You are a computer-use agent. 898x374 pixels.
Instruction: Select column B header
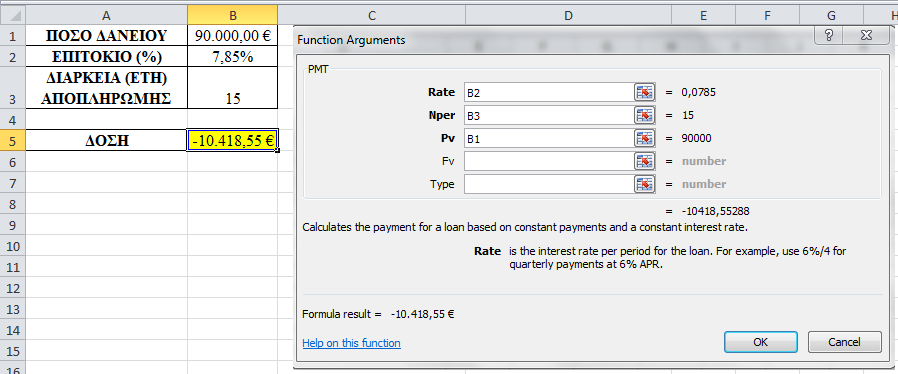[233, 15]
